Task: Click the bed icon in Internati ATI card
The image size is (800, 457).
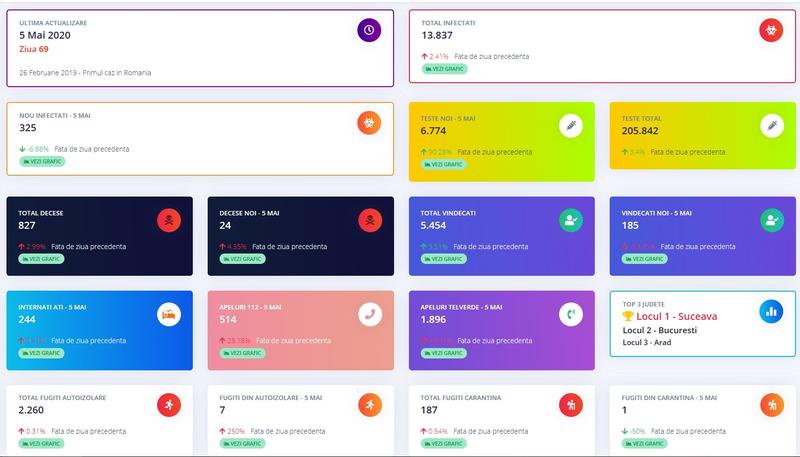Action: click(x=169, y=313)
